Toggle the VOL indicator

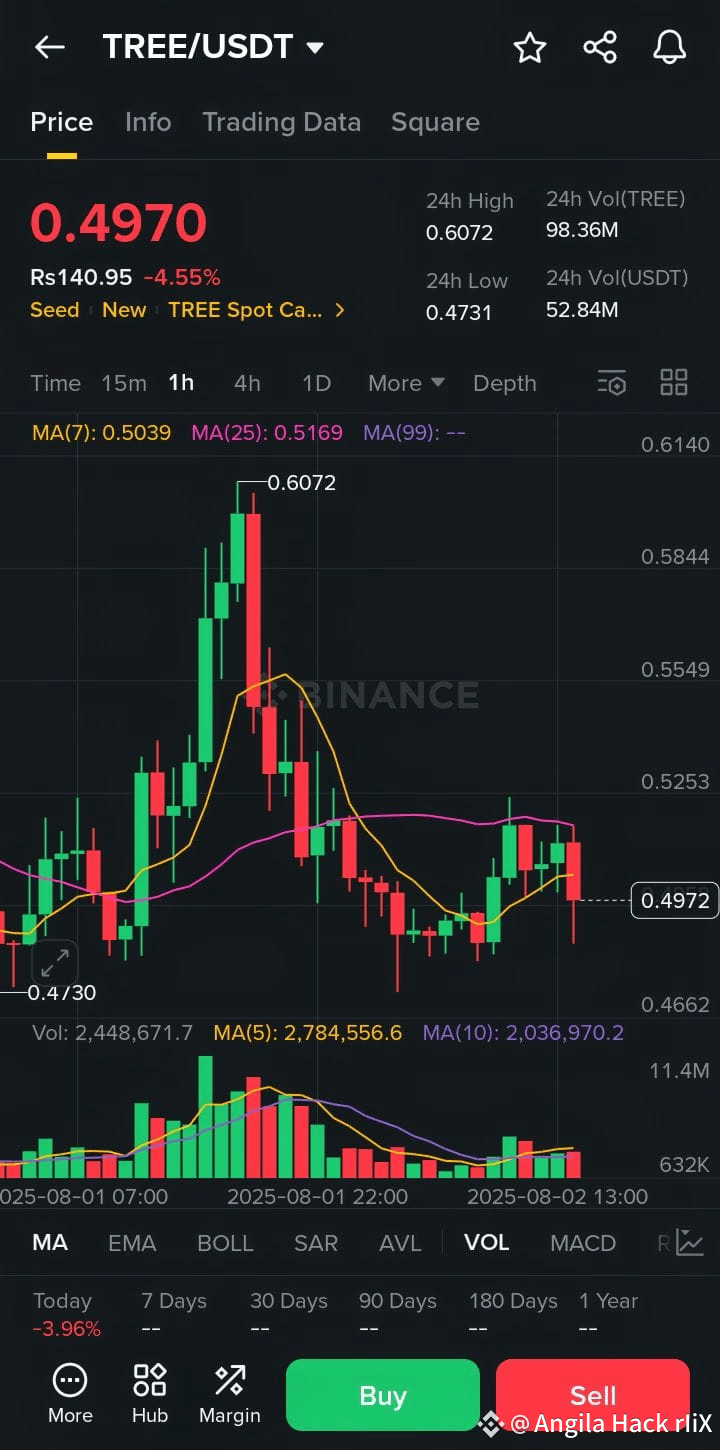tap(487, 1242)
